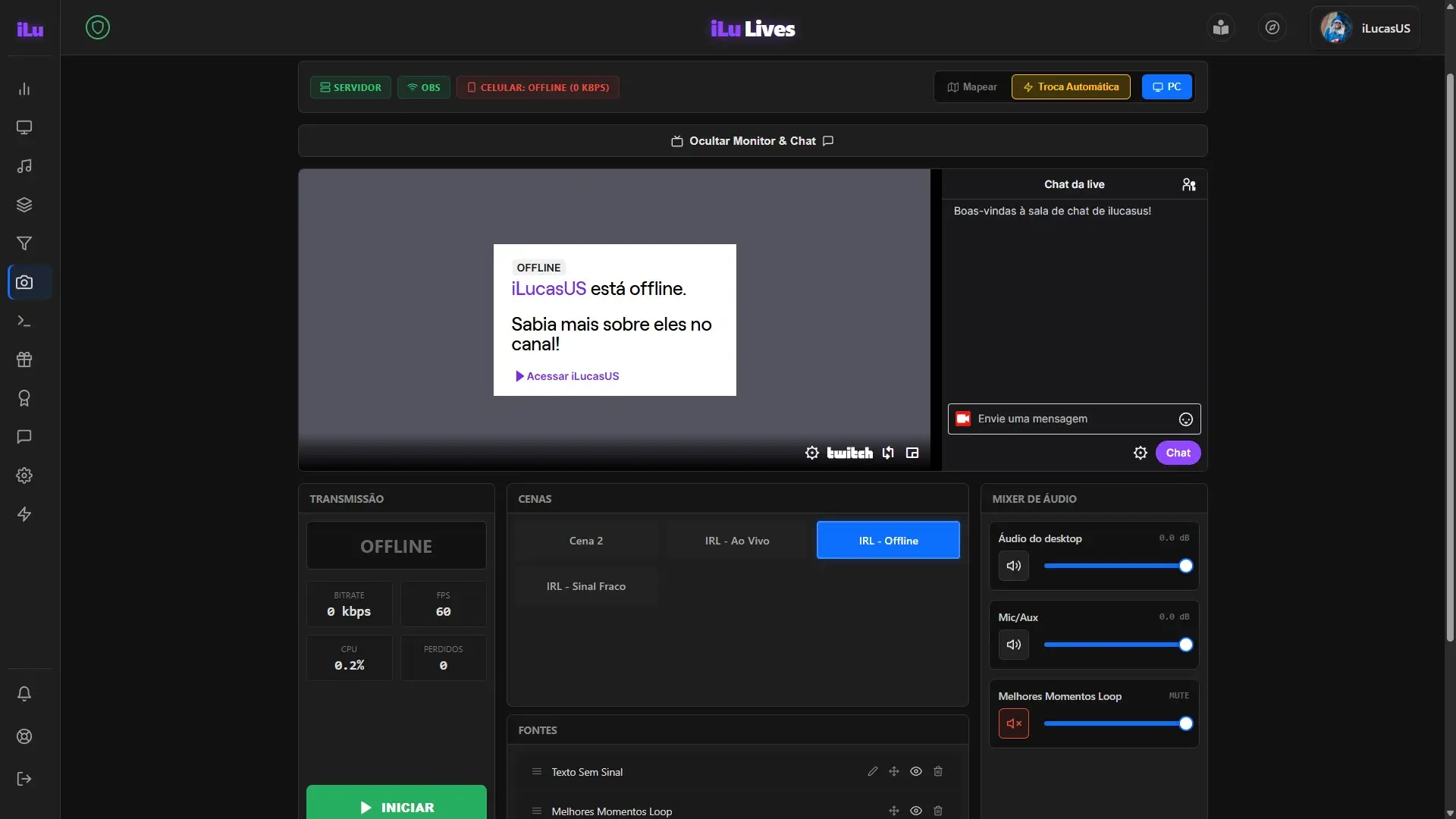Image resolution: width=1456 pixels, height=819 pixels.
Task: Switch to the IRL - Sinal Fraco scene
Action: 586,586
